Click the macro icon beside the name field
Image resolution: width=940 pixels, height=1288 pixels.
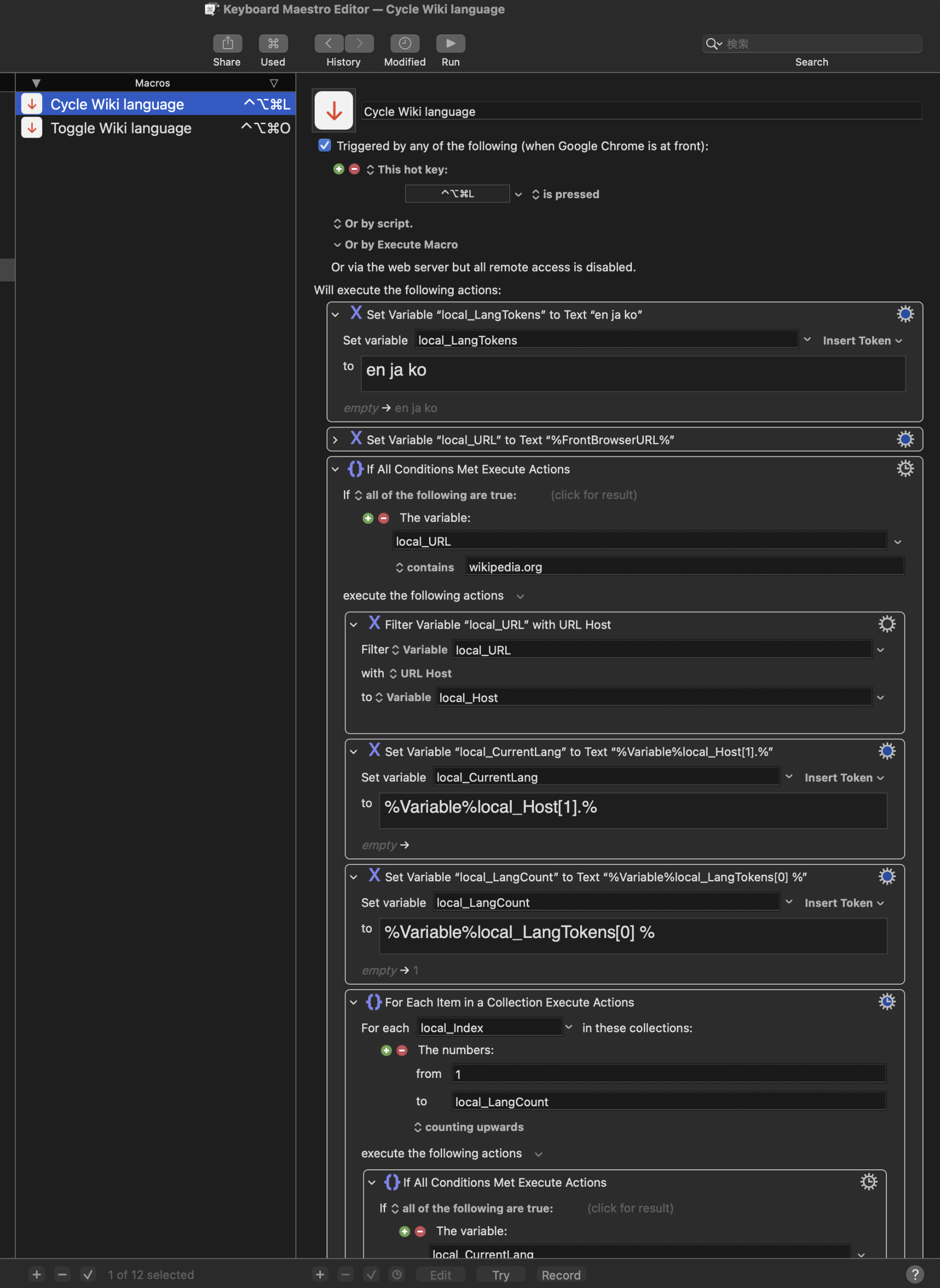[x=334, y=110]
